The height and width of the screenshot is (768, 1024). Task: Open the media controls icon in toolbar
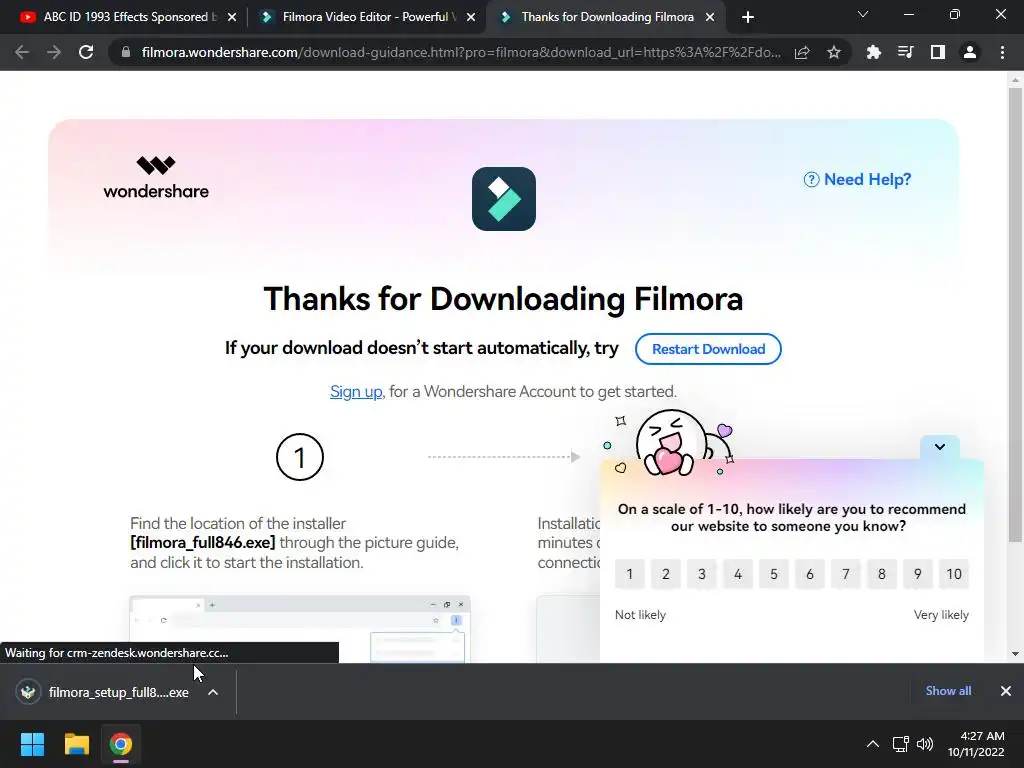905,52
